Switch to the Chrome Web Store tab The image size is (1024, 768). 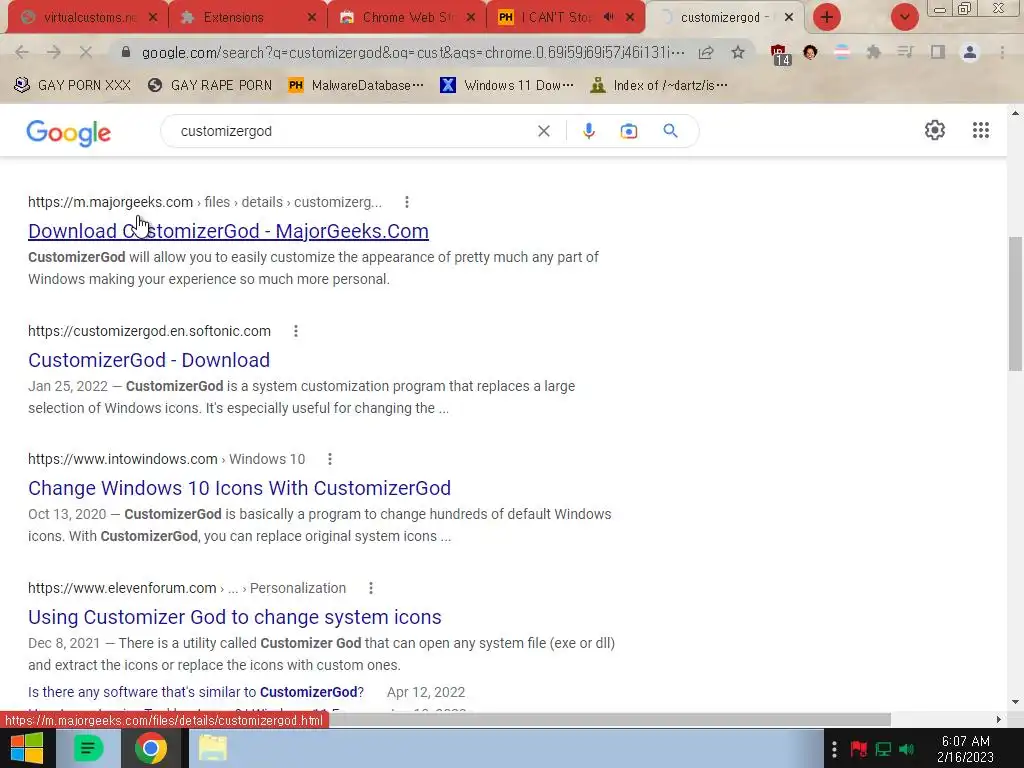(x=406, y=17)
